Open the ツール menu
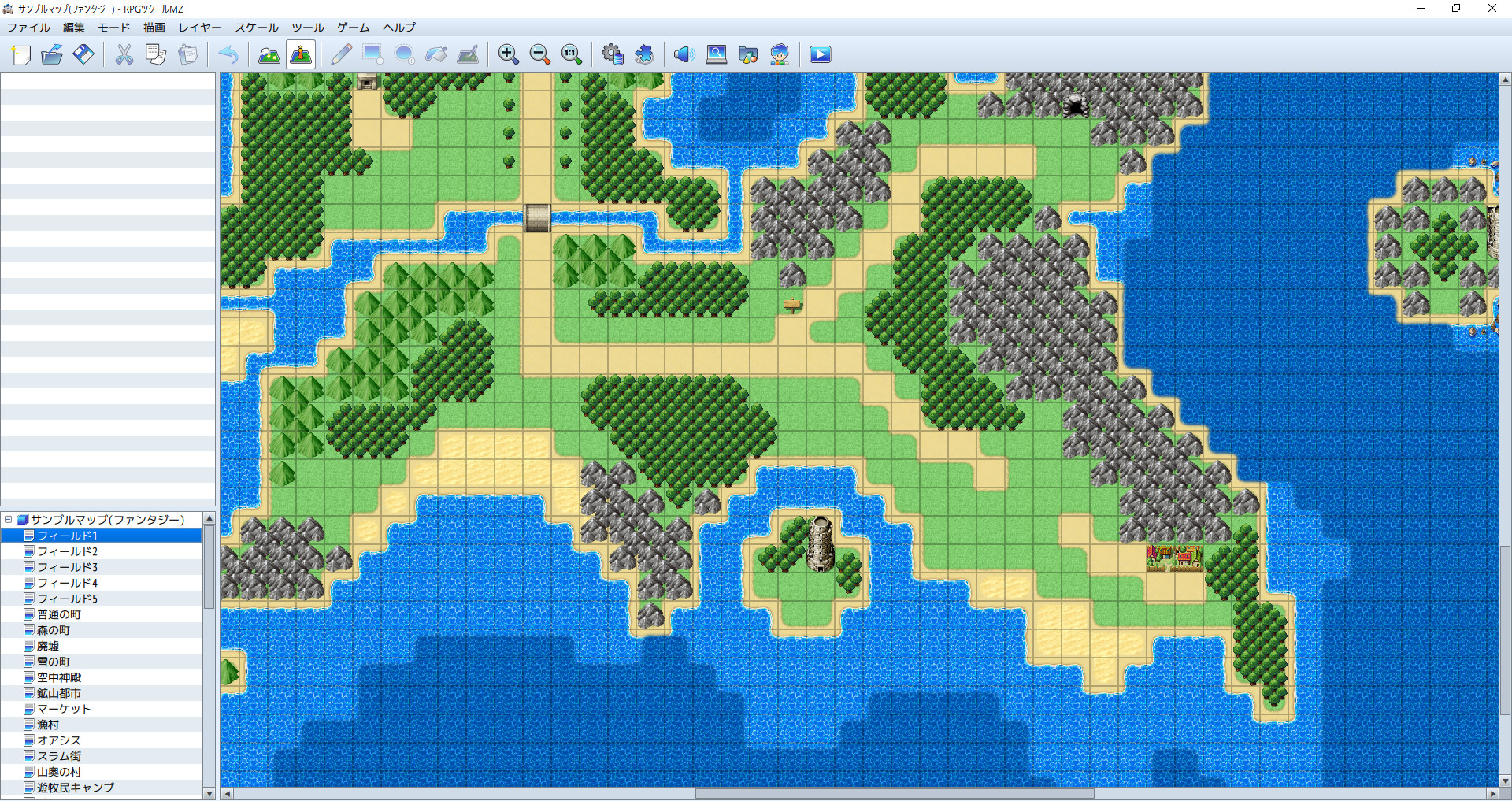This screenshot has height=801, width=1512. (306, 28)
